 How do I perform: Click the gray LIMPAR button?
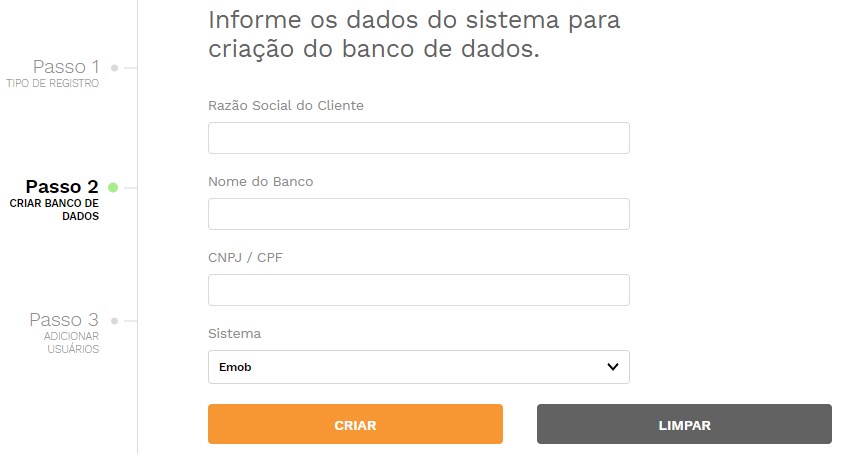tap(684, 424)
